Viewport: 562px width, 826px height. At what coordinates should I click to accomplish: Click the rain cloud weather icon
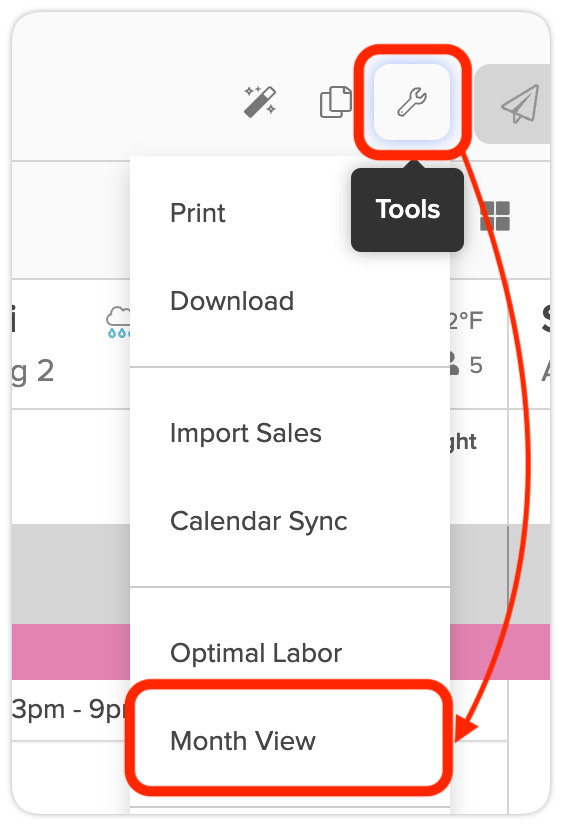(x=119, y=322)
